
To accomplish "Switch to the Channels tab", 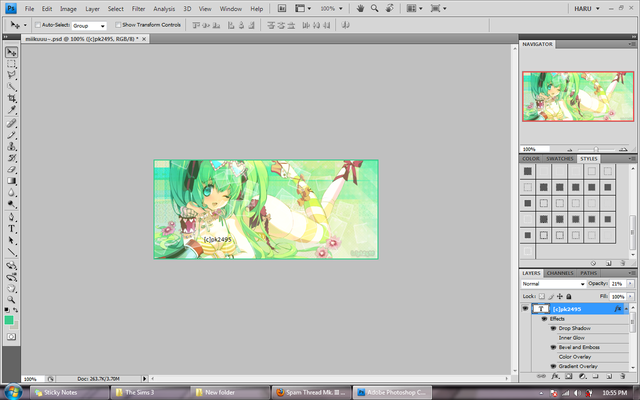I will click(560, 273).
